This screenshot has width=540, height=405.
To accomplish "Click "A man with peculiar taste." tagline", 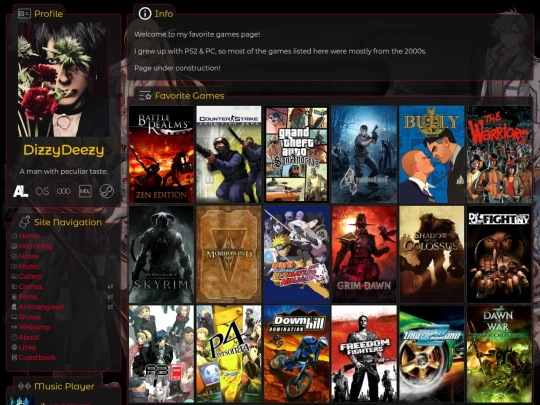I will 64,171.
